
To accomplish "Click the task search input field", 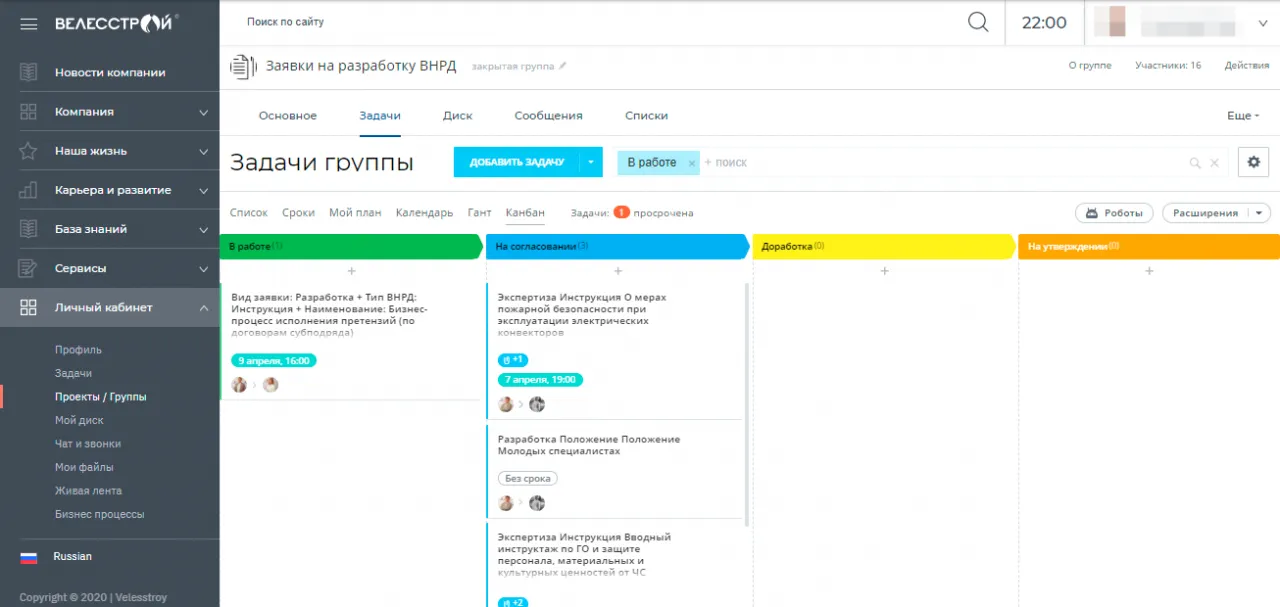I will pos(940,163).
